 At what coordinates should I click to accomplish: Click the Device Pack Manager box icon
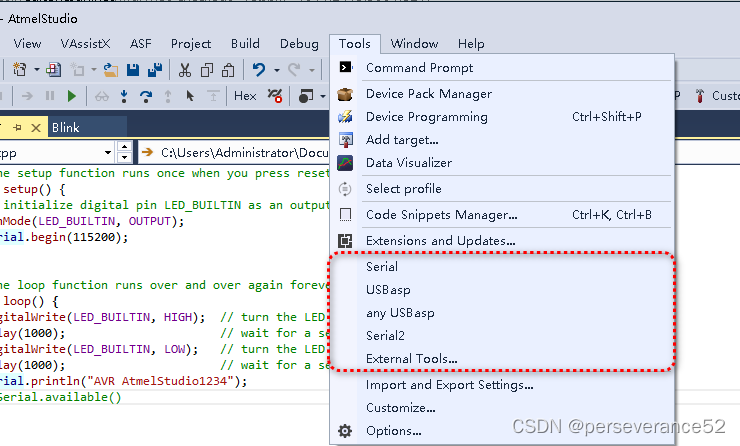(345, 94)
